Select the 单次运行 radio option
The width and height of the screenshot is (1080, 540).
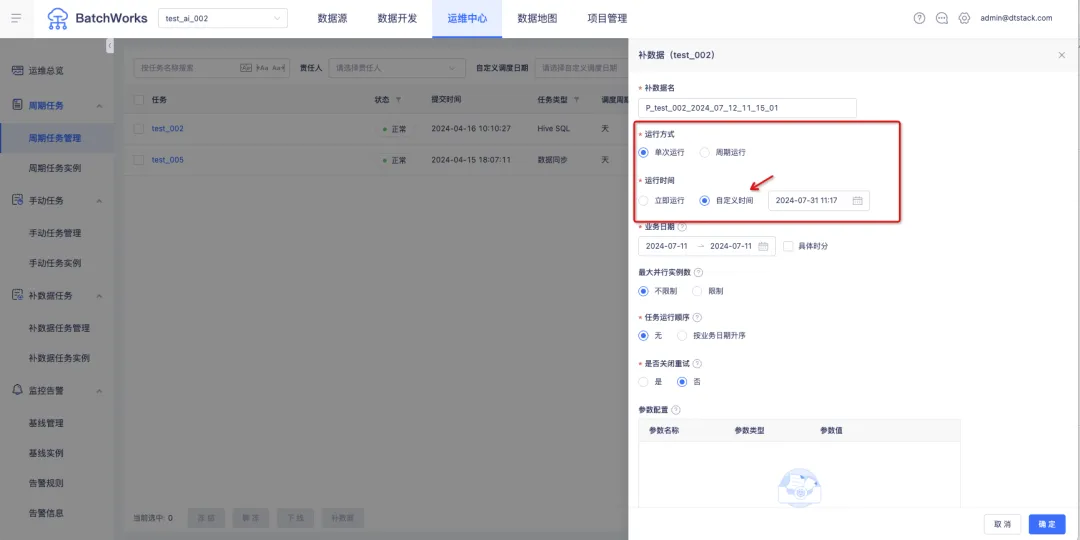[x=643, y=152]
